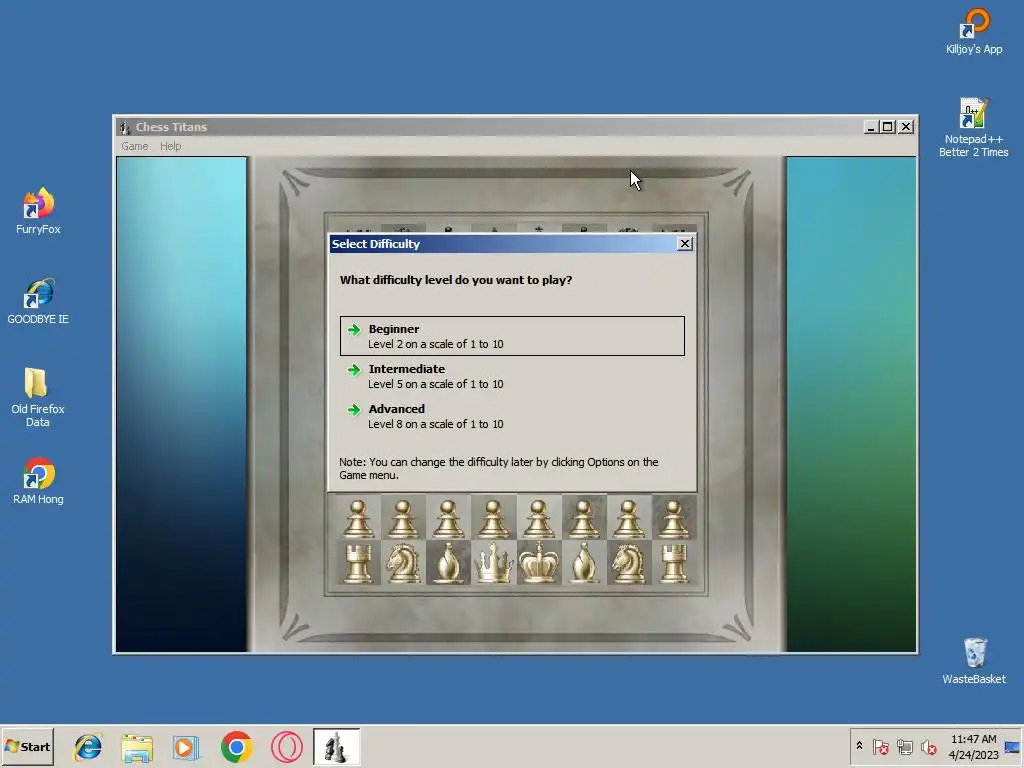
Task: Select the white pawn in front of the queen
Action: click(x=493, y=519)
